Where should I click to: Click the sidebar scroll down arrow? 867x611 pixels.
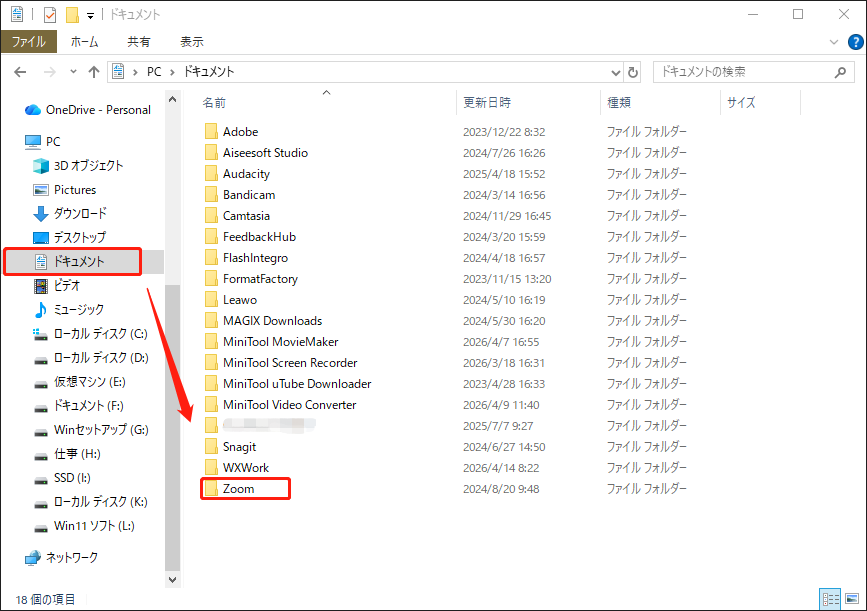coord(173,580)
